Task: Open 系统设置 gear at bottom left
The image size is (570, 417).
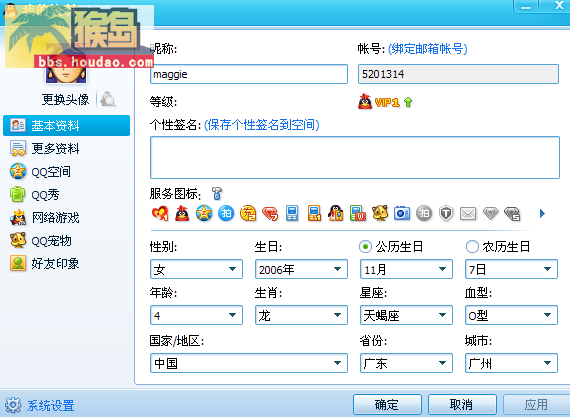Action: point(13,405)
